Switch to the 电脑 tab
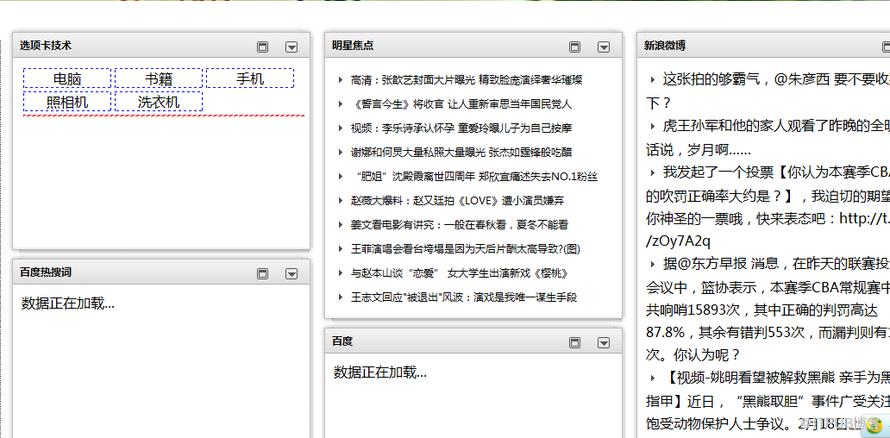Image resolution: width=890 pixels, height=438 pixels. [x=67, y=78]
